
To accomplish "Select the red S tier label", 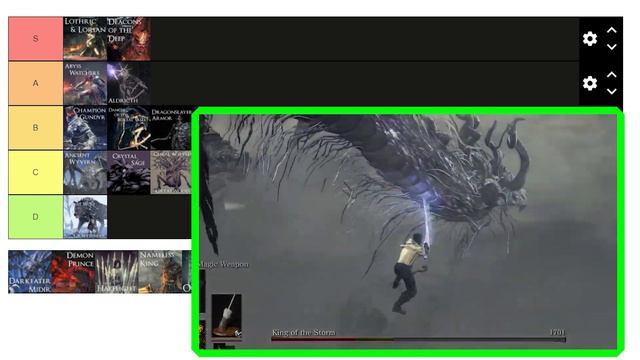I will coord(36,39).
